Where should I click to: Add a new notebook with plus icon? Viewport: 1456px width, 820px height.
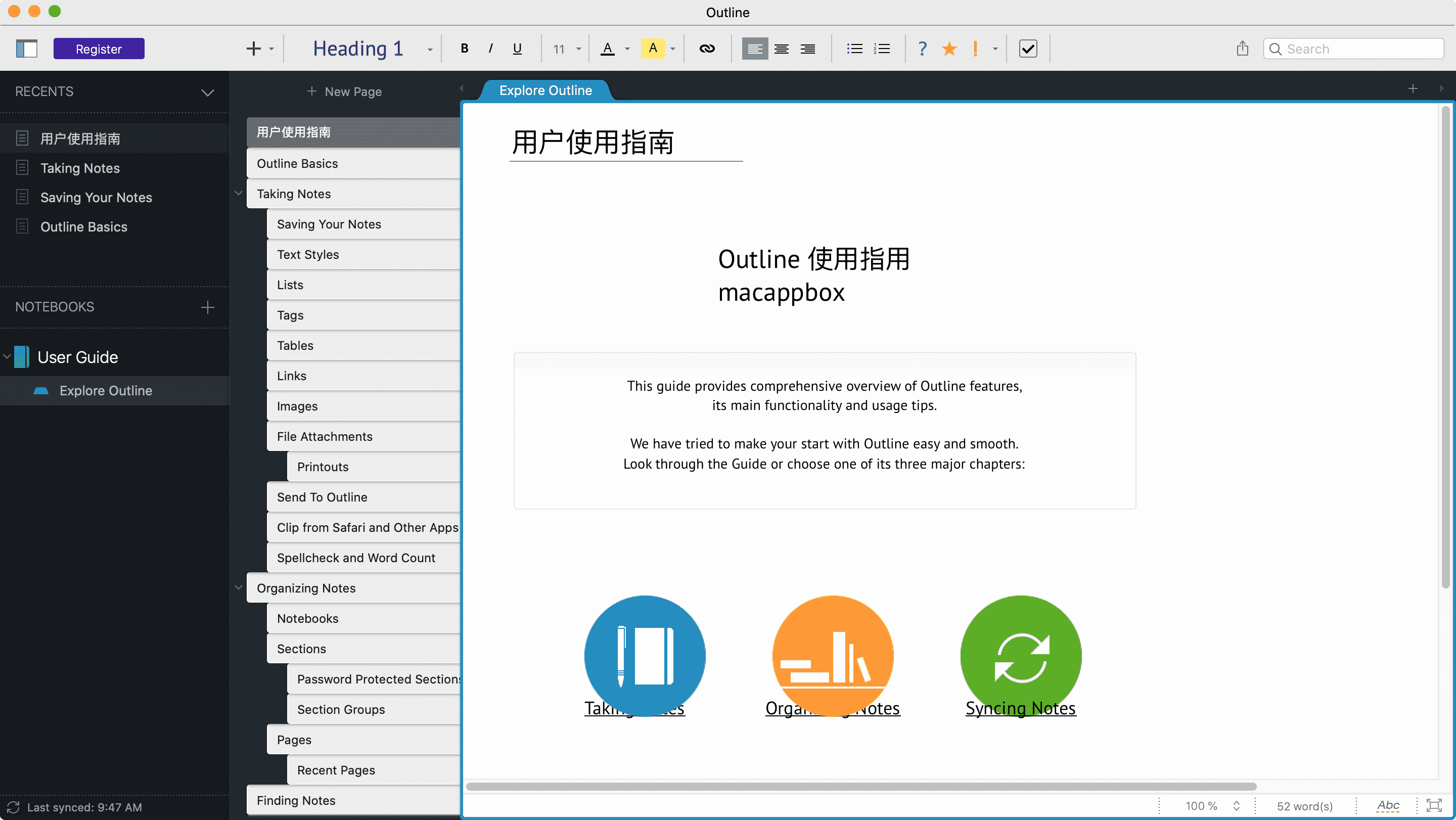[207, 307]
